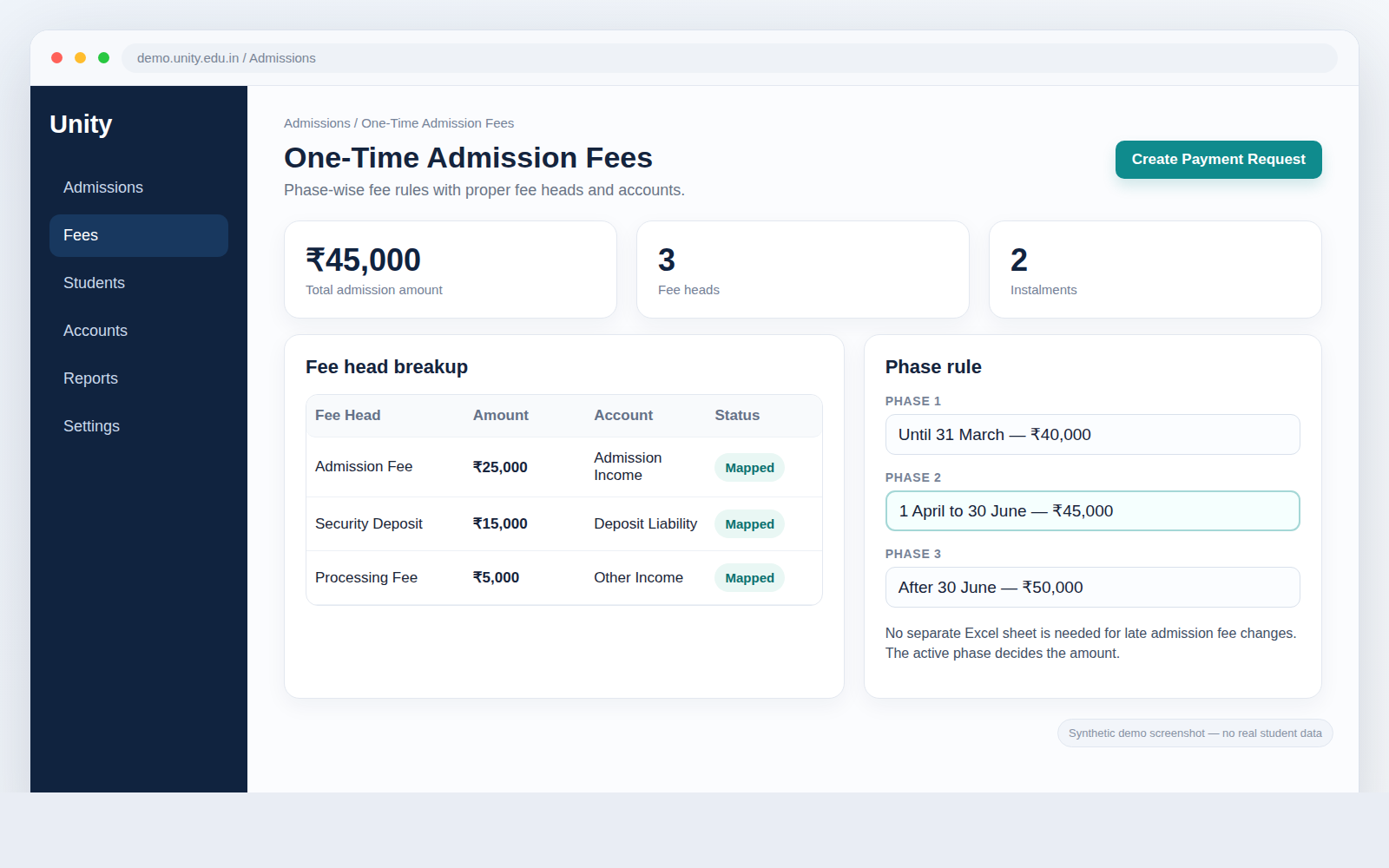Click the Mapped badge for Admission Fee
Screen dimensions: 1389x868
pyautogui.click(x=749, y=468)
